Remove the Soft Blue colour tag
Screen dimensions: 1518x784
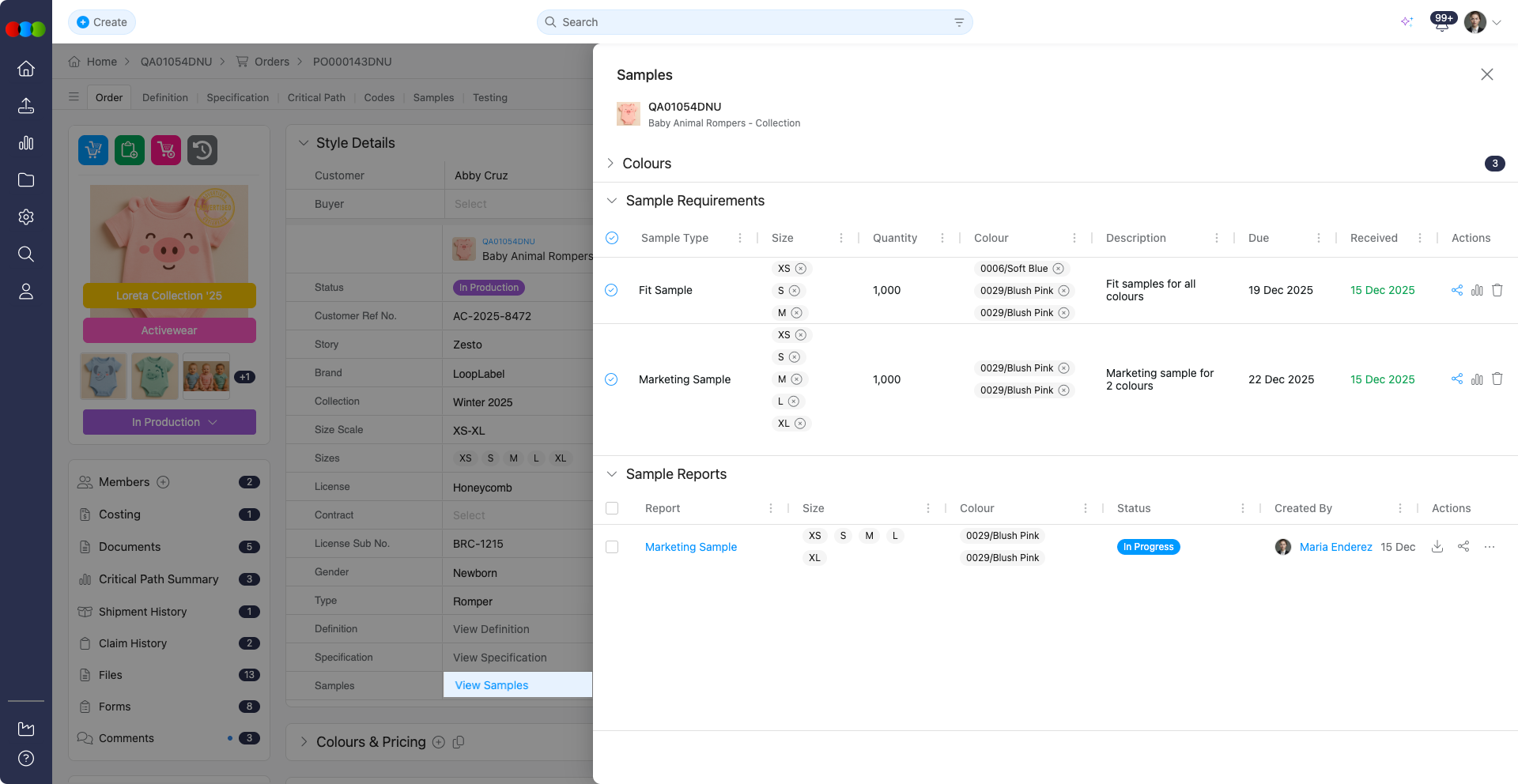1058,269
